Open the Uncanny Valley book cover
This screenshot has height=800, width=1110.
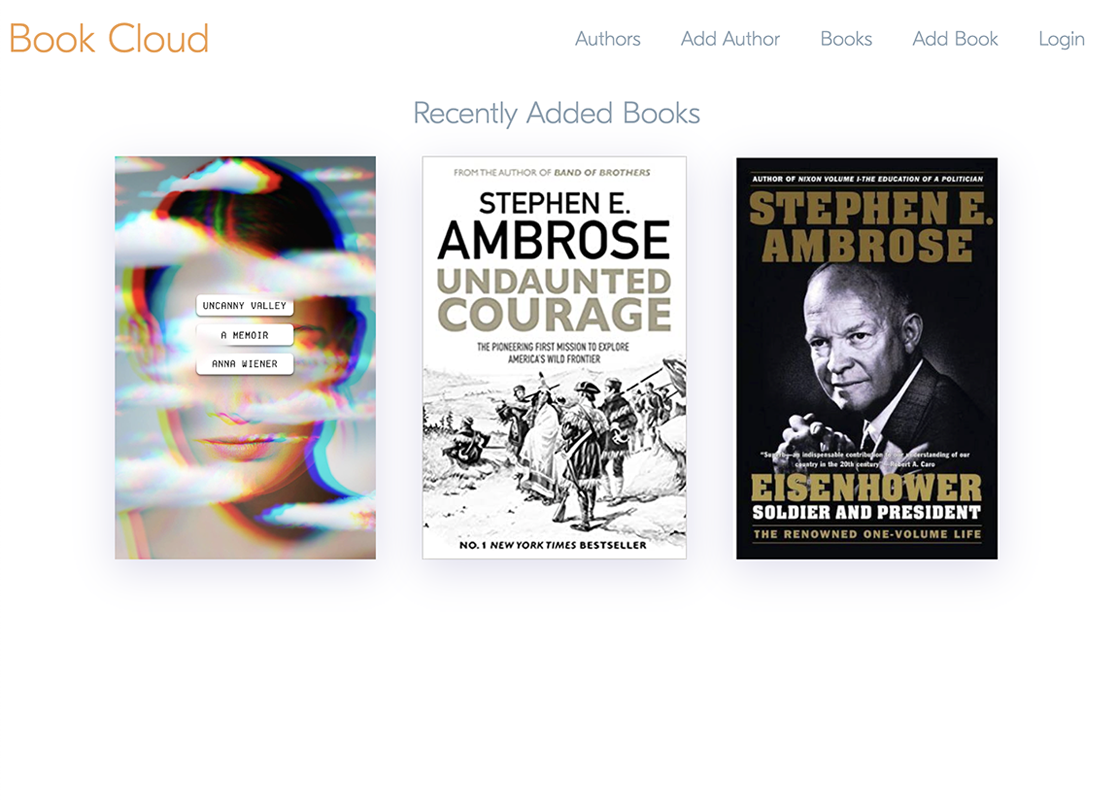coord(246,358)
